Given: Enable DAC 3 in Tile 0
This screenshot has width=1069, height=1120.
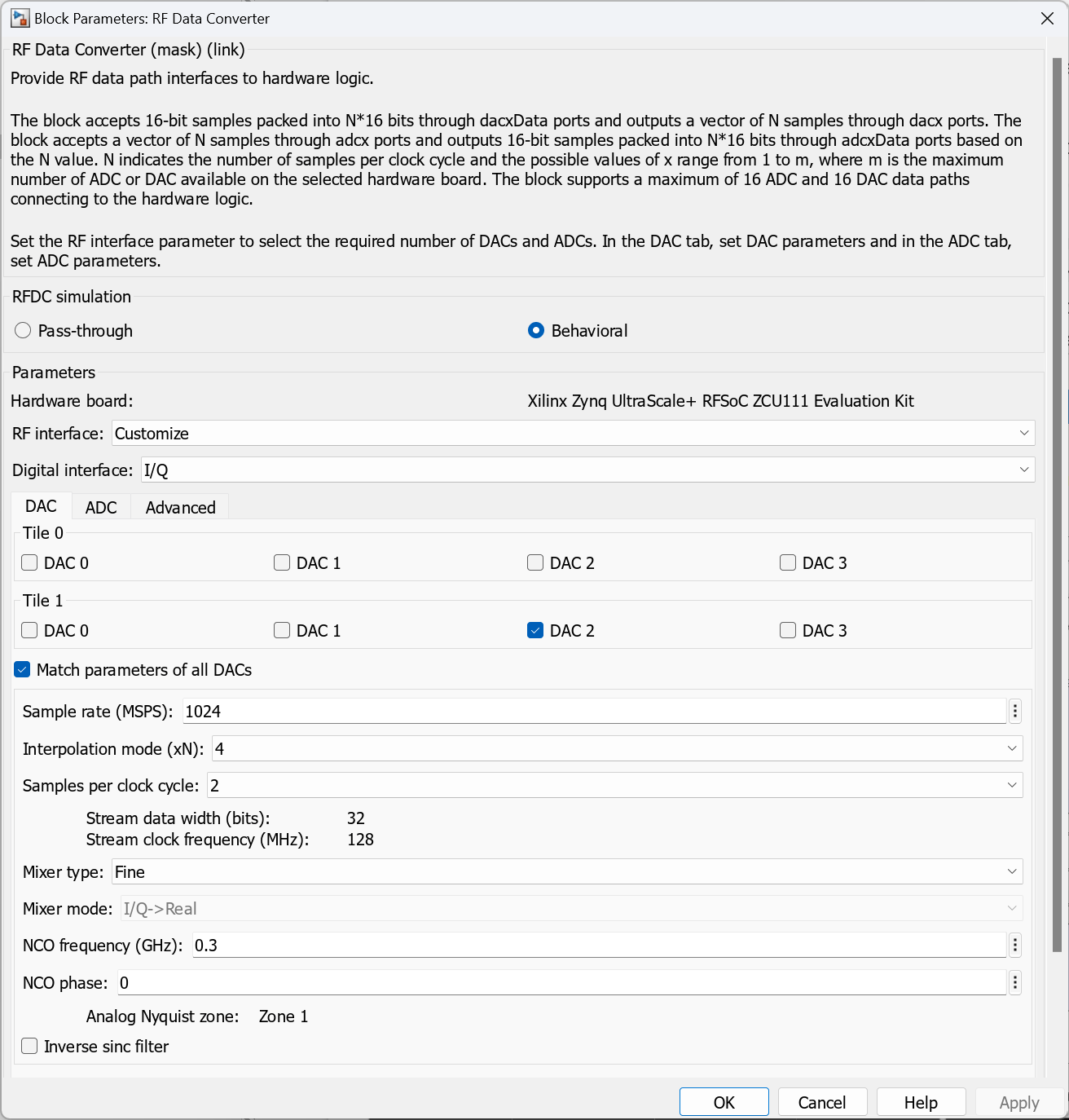Looking at the screenshot, I should coord(787,562).
